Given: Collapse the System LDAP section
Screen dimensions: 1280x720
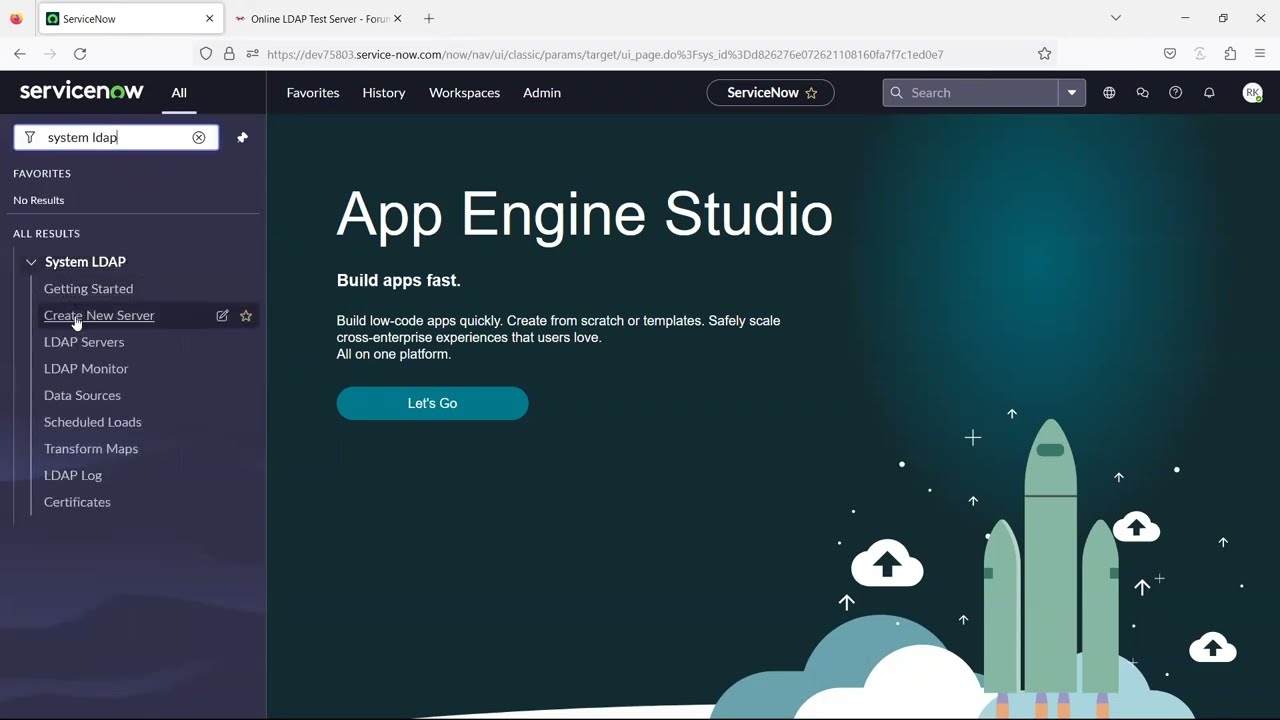Looking at the screenshot, I should (x=31, y=262).
